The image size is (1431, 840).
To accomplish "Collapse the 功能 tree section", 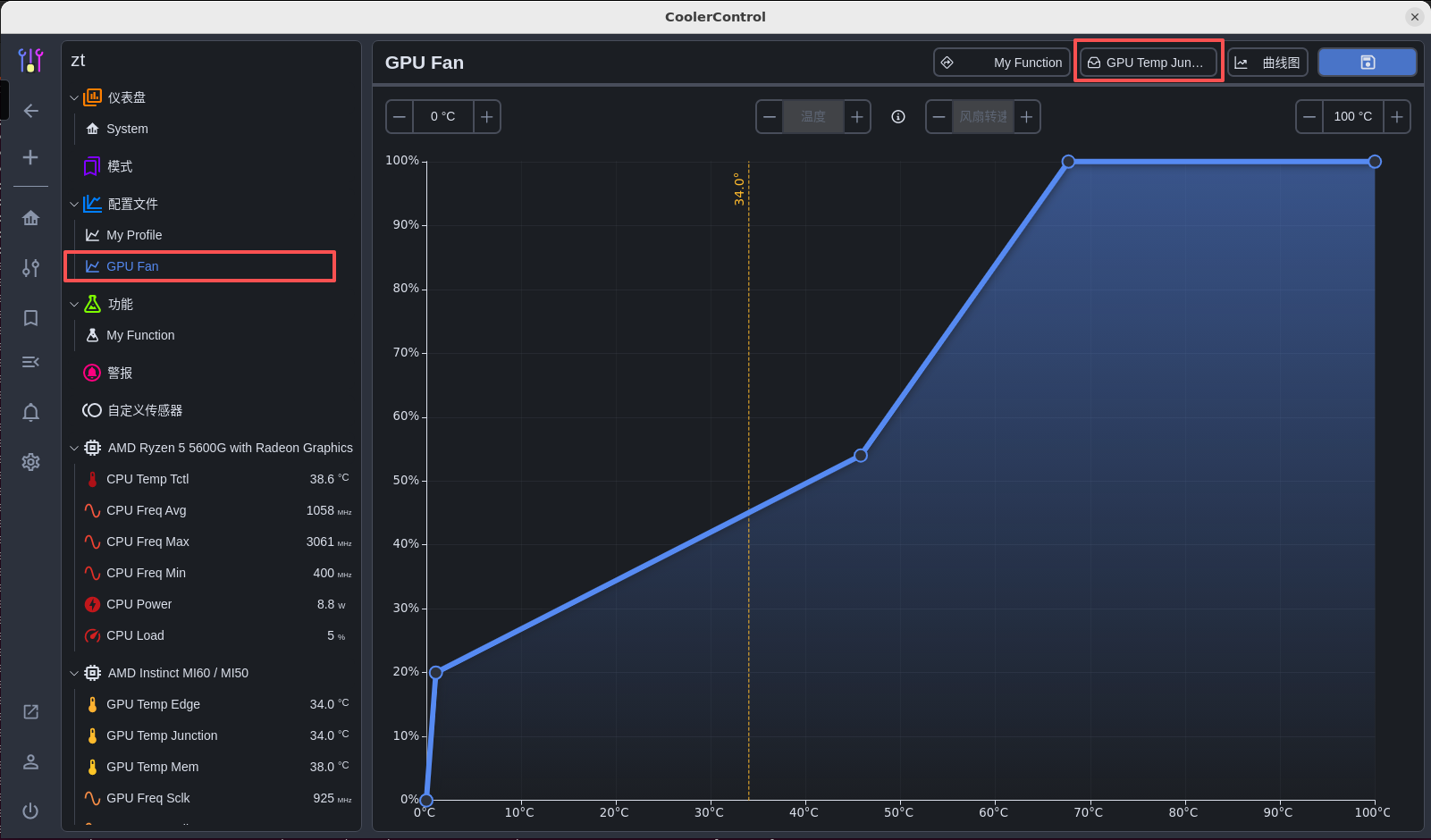I will coord(74,304).
